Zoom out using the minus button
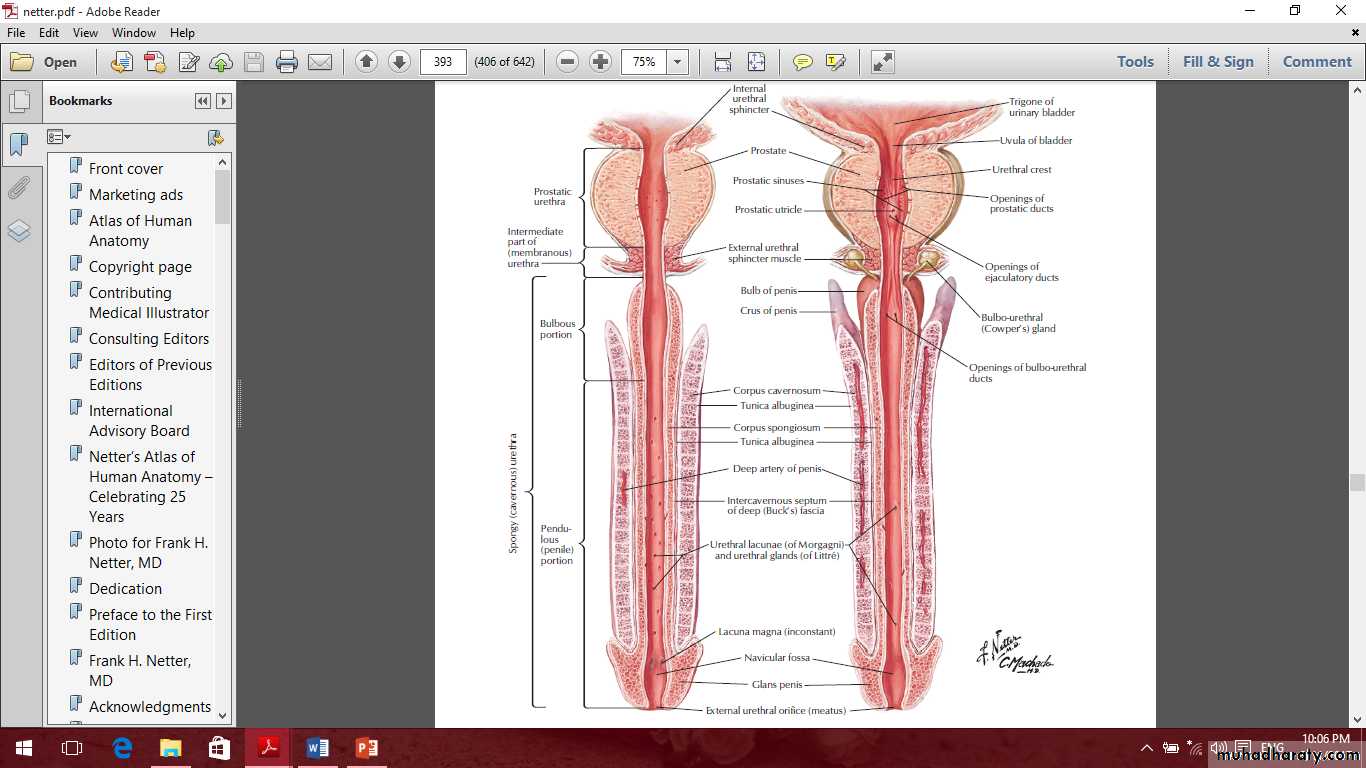Image resolution: width=1366 pixels, height=768 pixels. [x=567, y=62]
